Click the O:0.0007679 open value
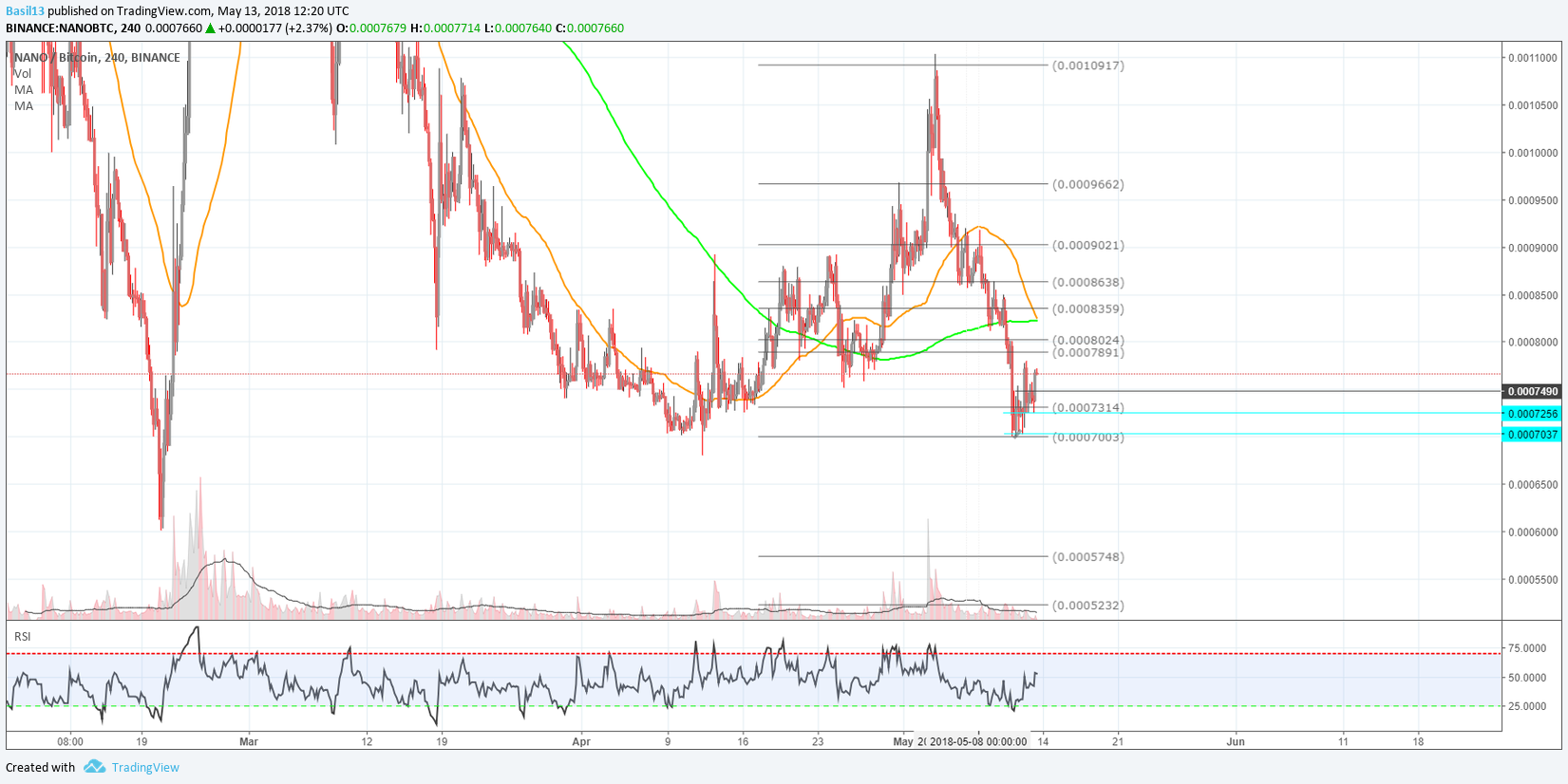 click(x=371, y=28)
